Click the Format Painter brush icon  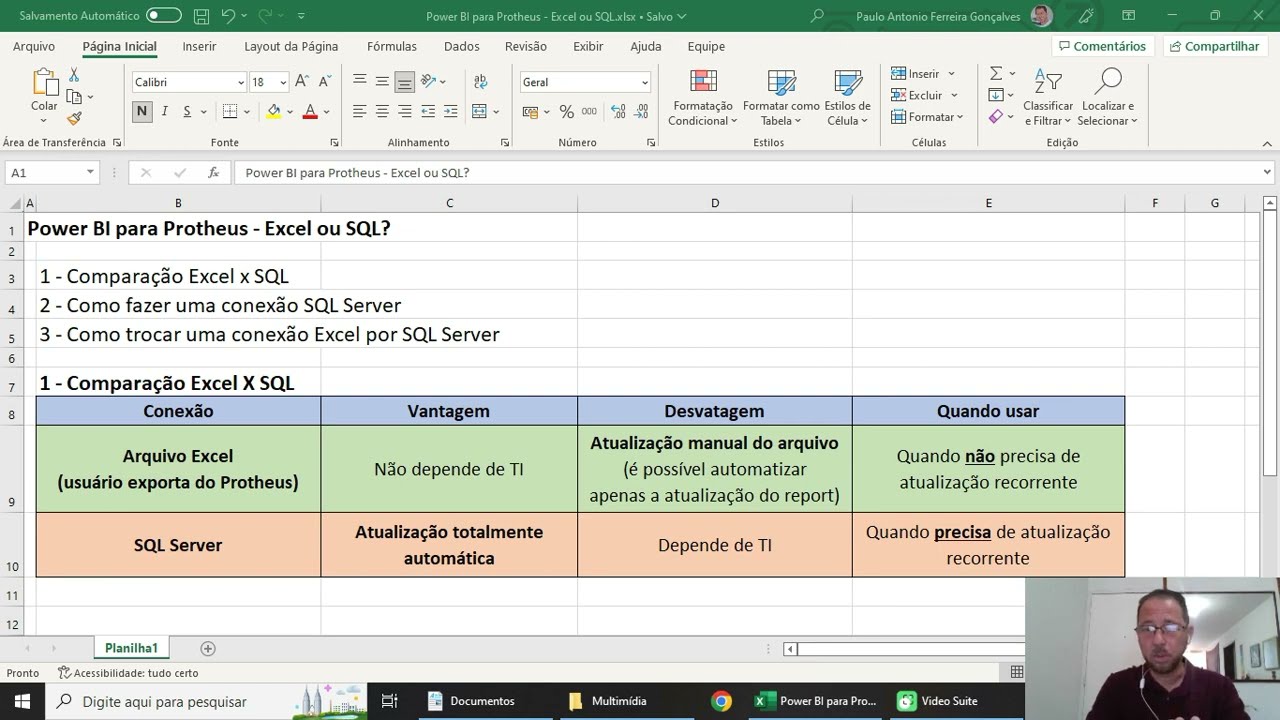tap(74, 118)
